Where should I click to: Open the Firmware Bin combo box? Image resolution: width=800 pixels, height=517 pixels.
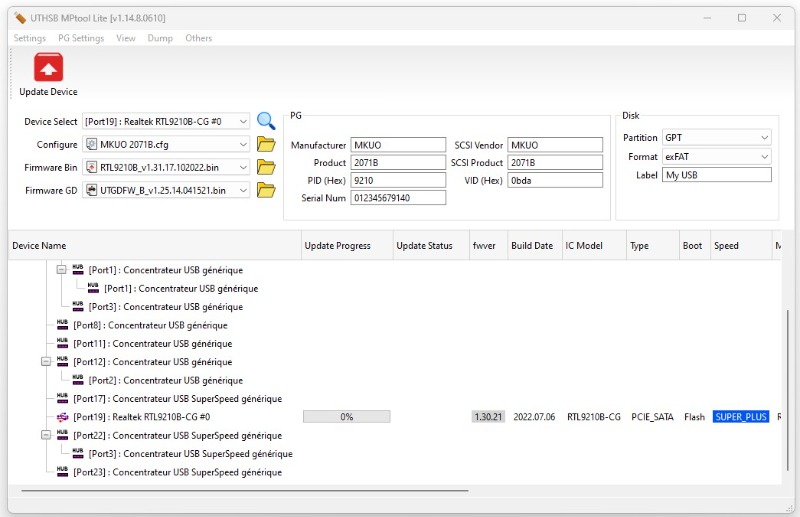(243, 167)
